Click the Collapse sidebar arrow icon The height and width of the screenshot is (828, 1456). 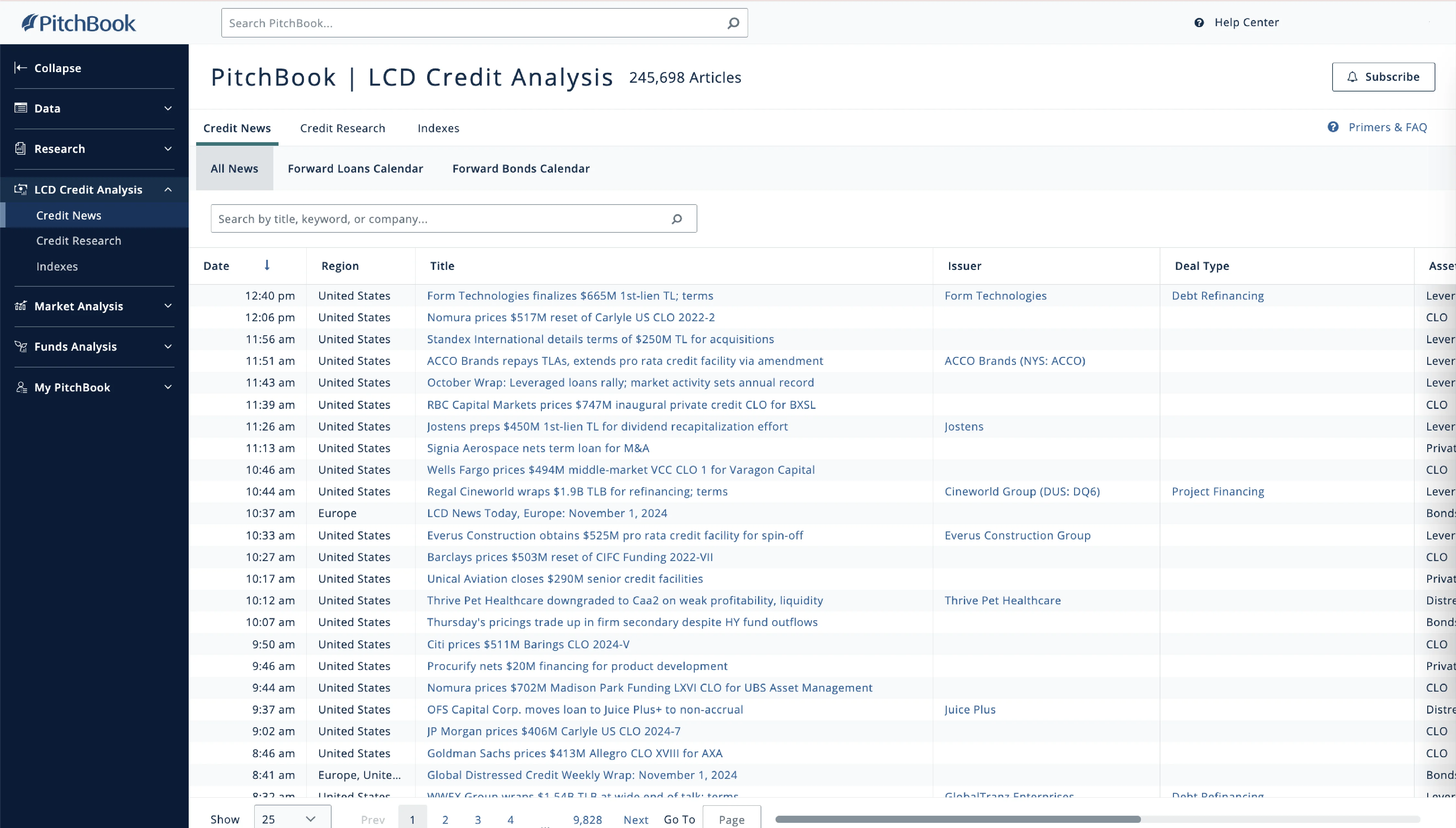(x=21, y=68)
